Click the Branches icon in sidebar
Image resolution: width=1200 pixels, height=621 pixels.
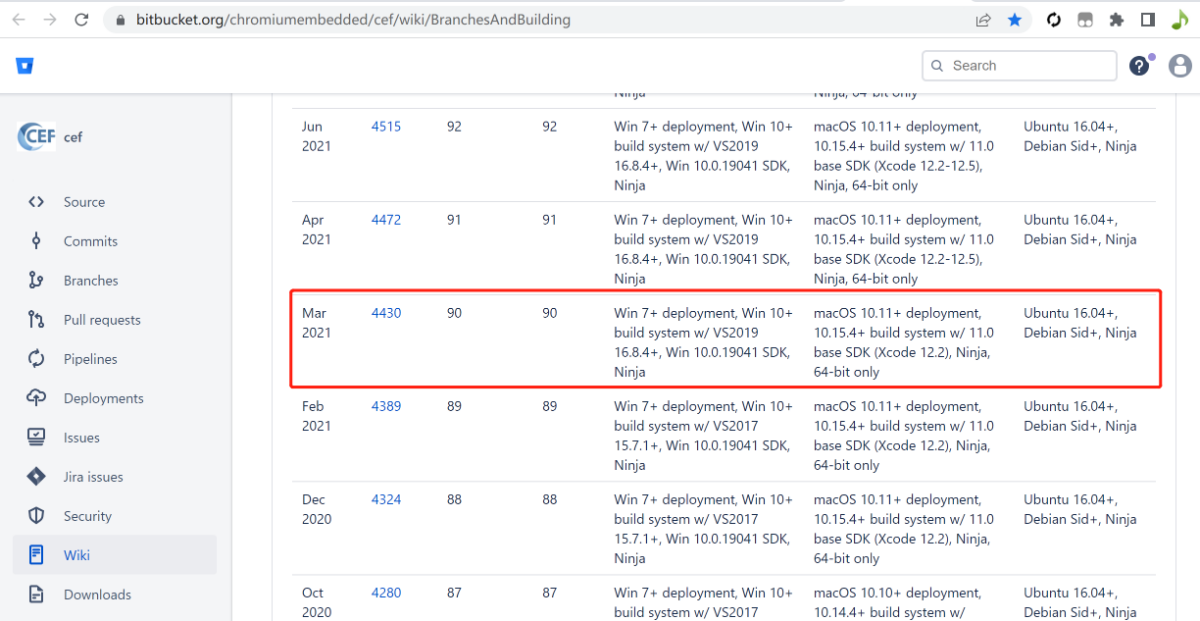click(x=36, y=281)
